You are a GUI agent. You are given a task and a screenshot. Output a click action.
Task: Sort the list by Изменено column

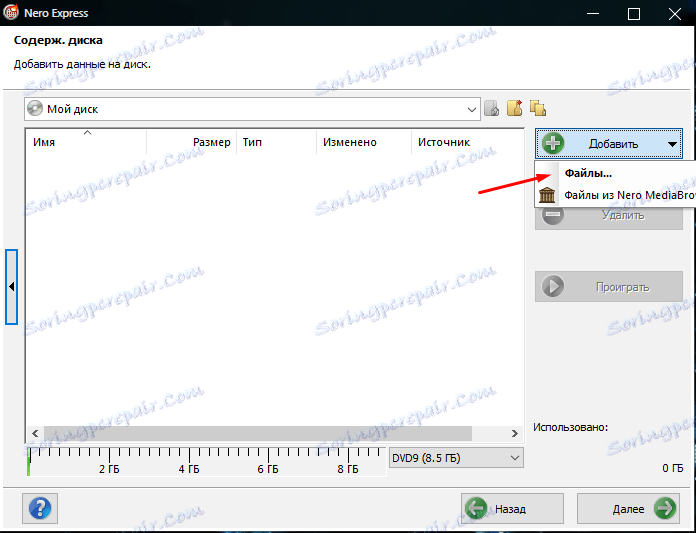364,142
